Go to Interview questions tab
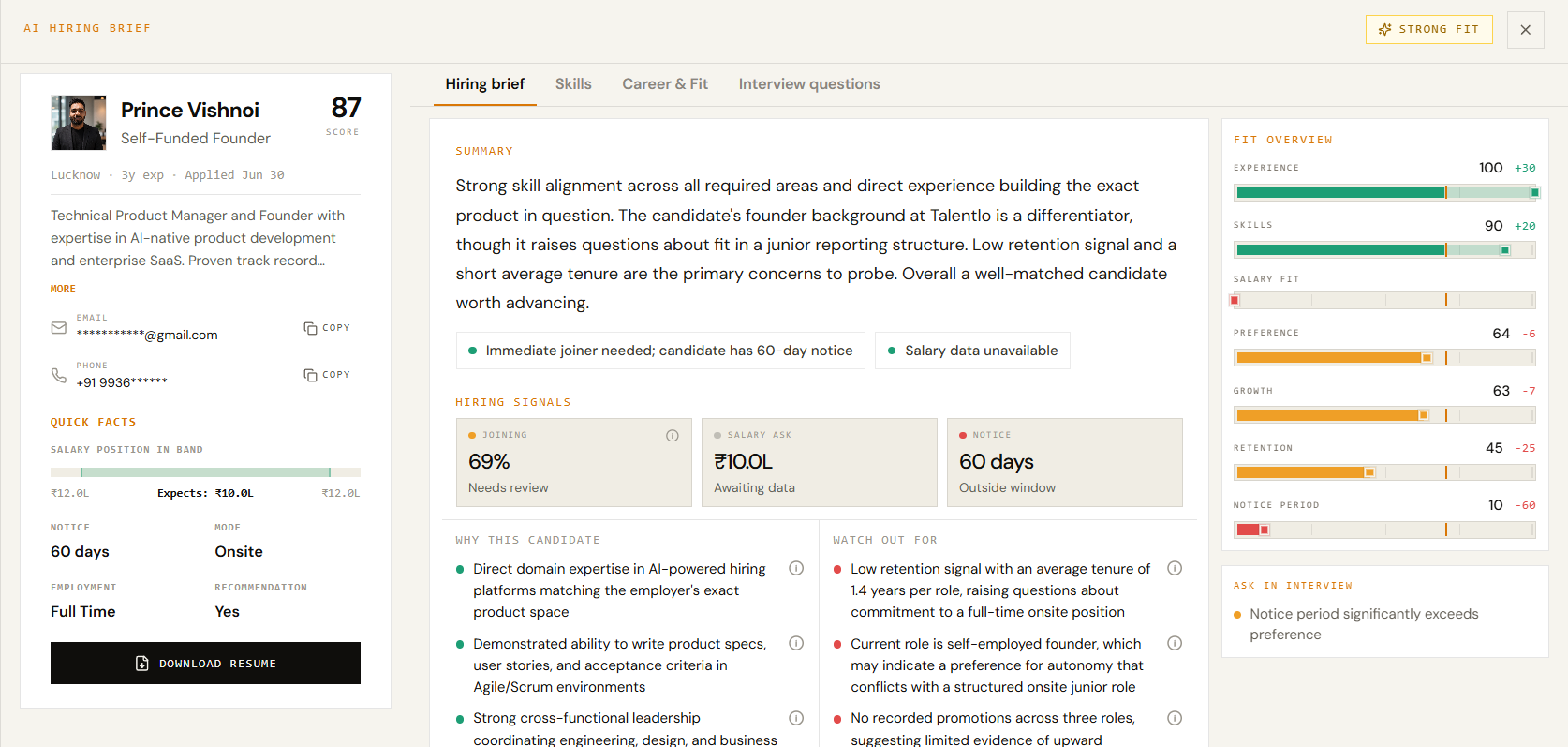Image resolution: width=1568 pixels, height=747 pixels. click(x=809, y=84)
